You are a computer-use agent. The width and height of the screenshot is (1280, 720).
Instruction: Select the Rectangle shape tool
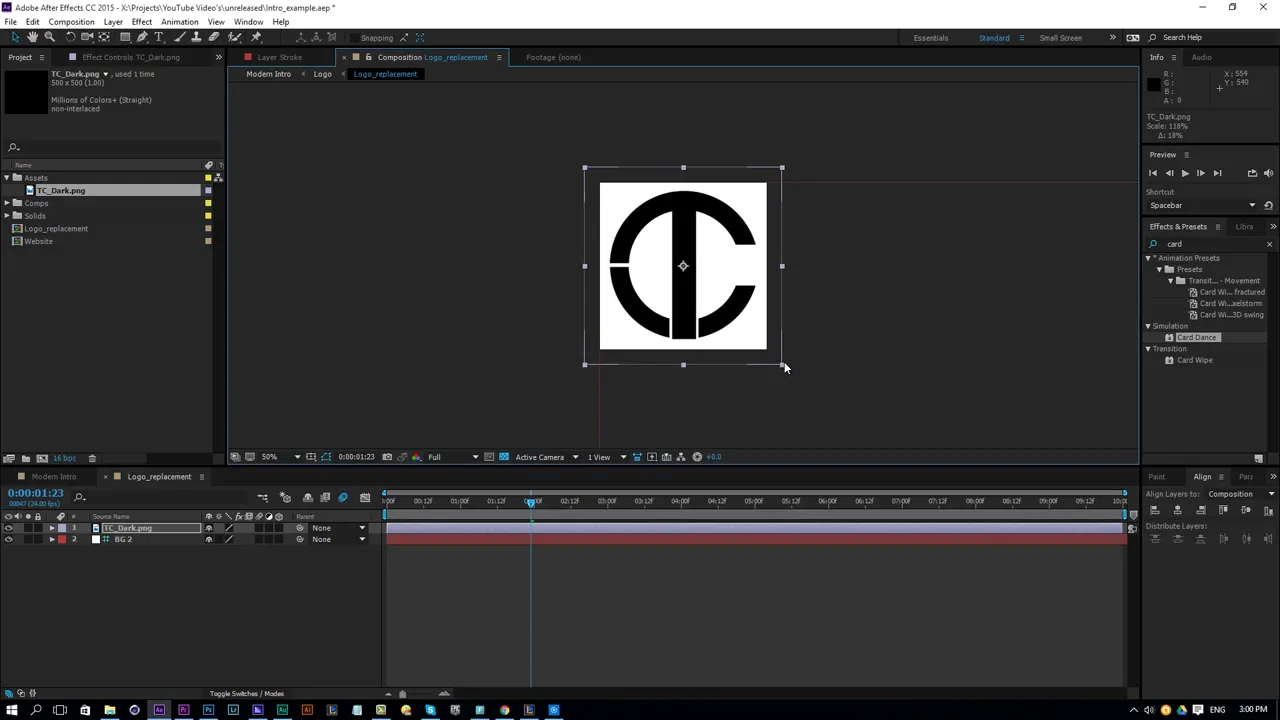click(x=125, y=37)
